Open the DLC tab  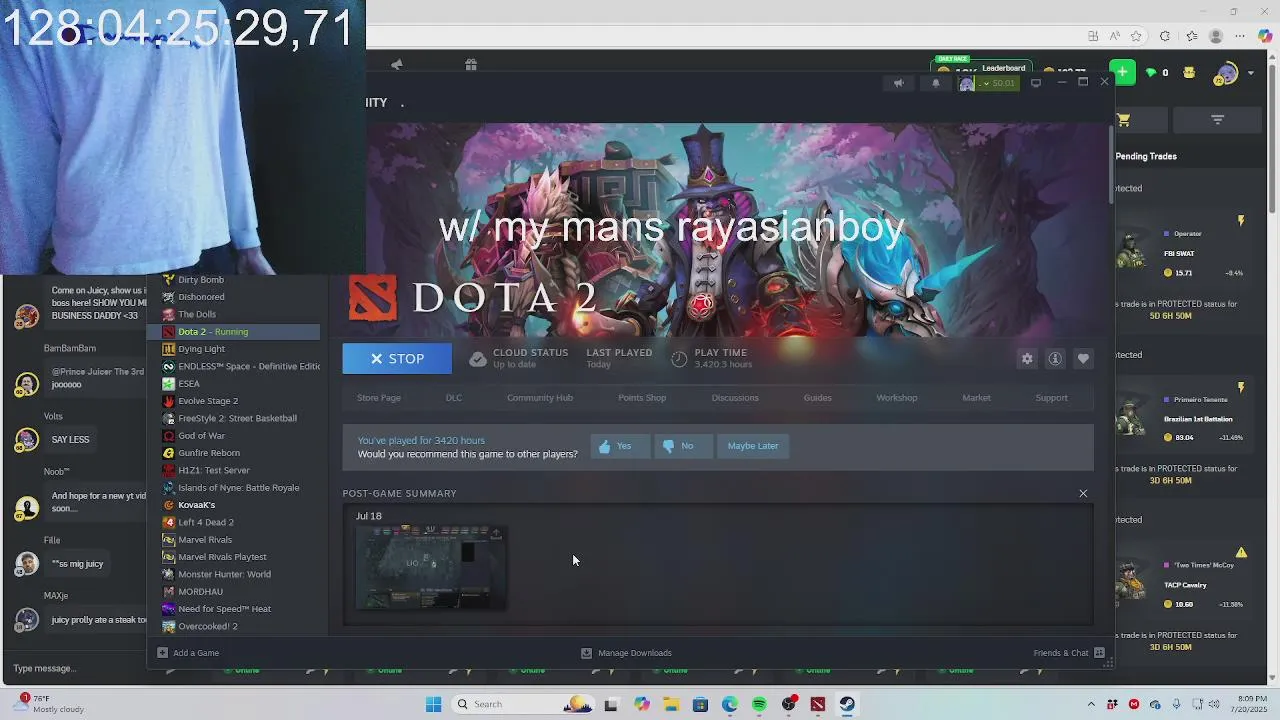[x=454, y=398]
